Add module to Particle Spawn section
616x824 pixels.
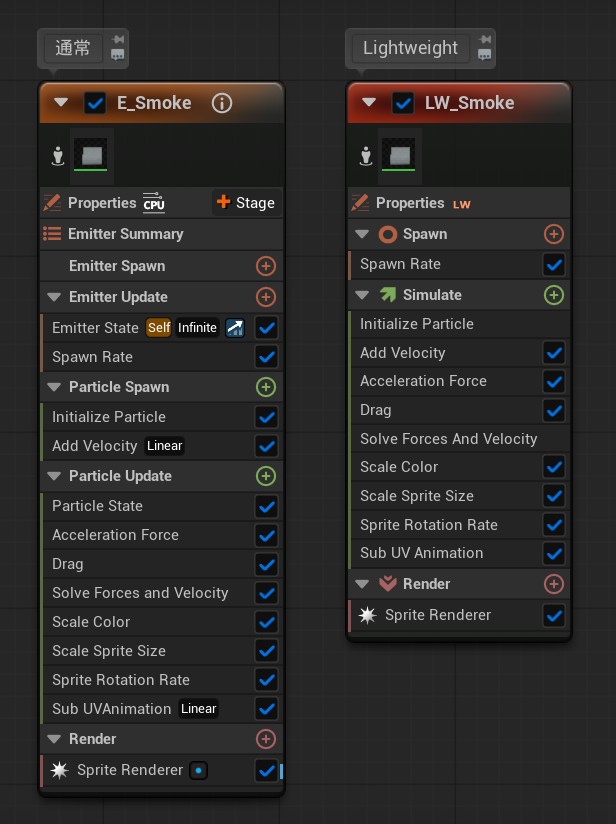pyautogui.click(x=266, y=387)
